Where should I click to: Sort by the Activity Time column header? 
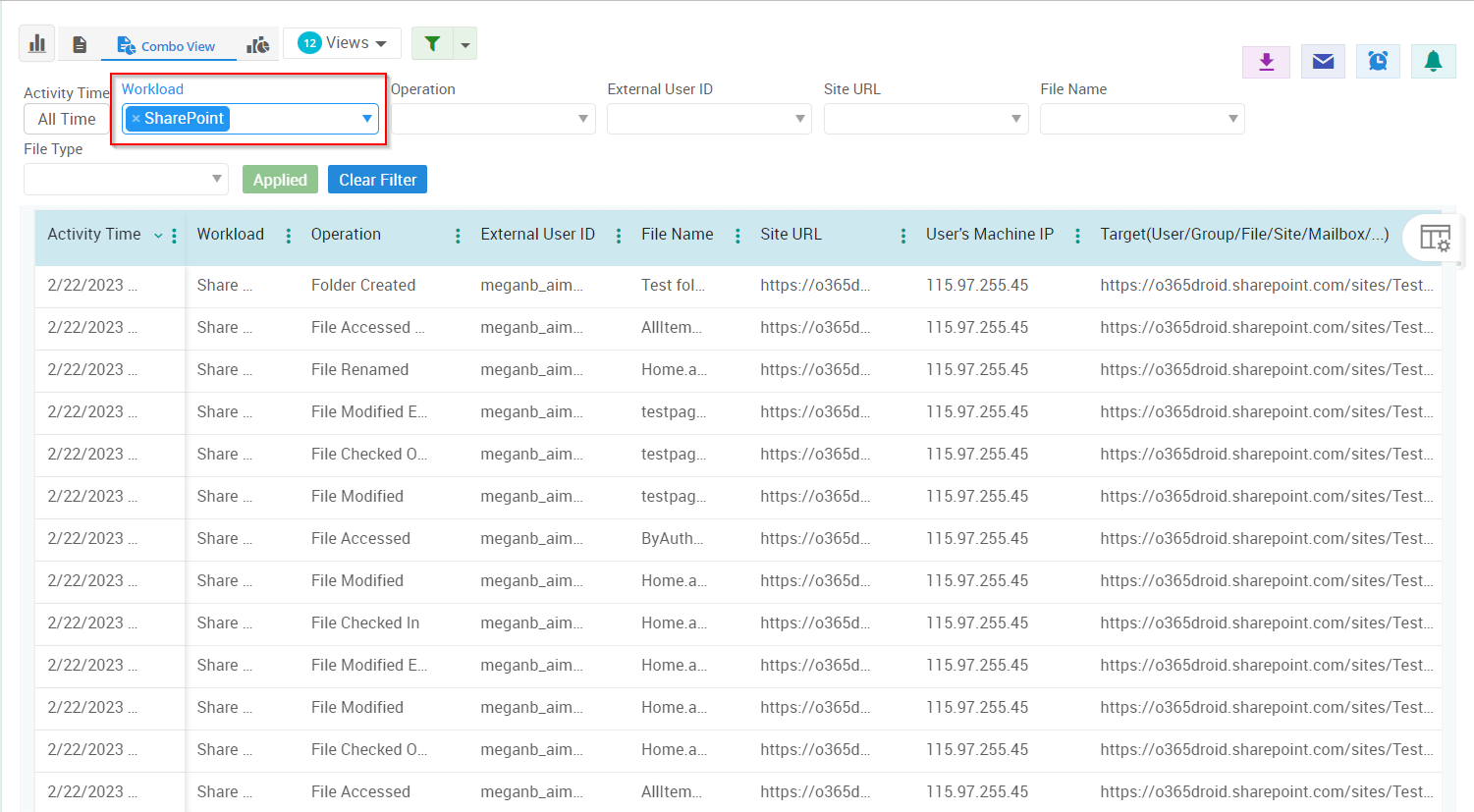click(94, 235)
